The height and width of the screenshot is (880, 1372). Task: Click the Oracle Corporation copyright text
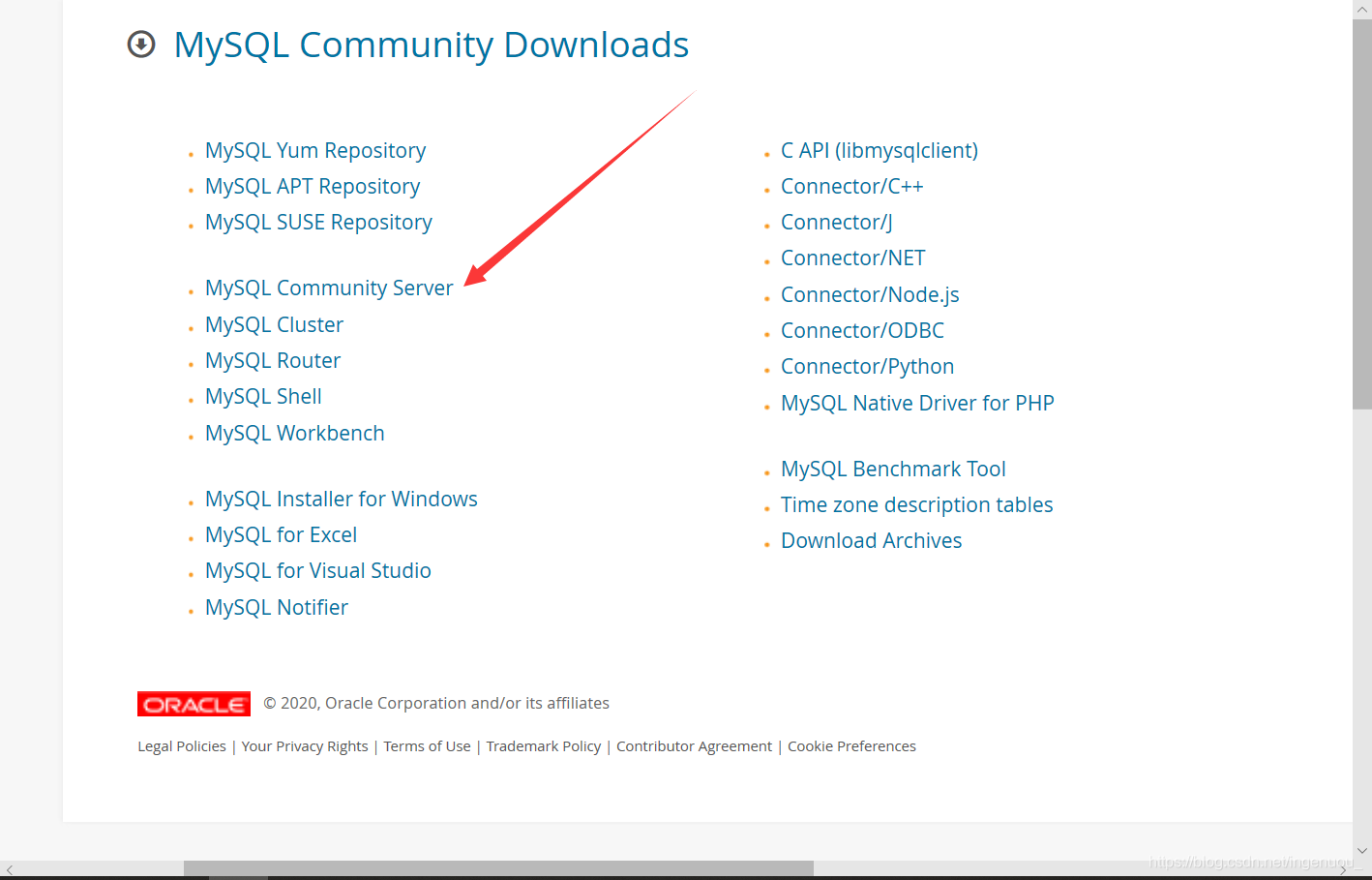(436, 704)
